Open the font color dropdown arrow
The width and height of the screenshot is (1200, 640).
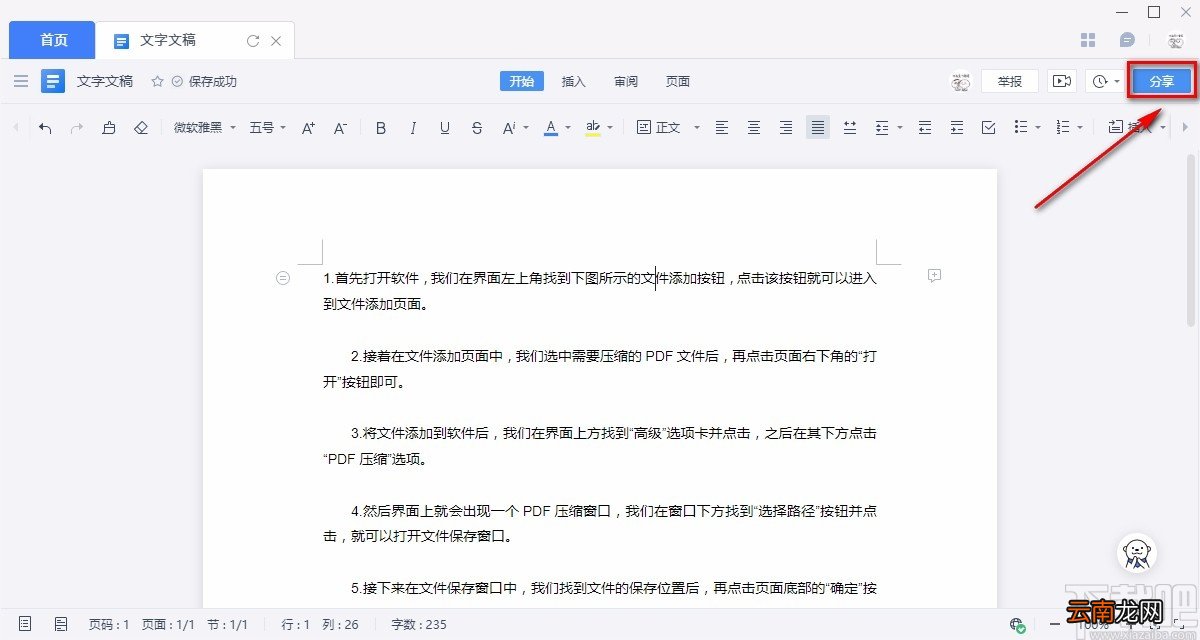[568, 128]
